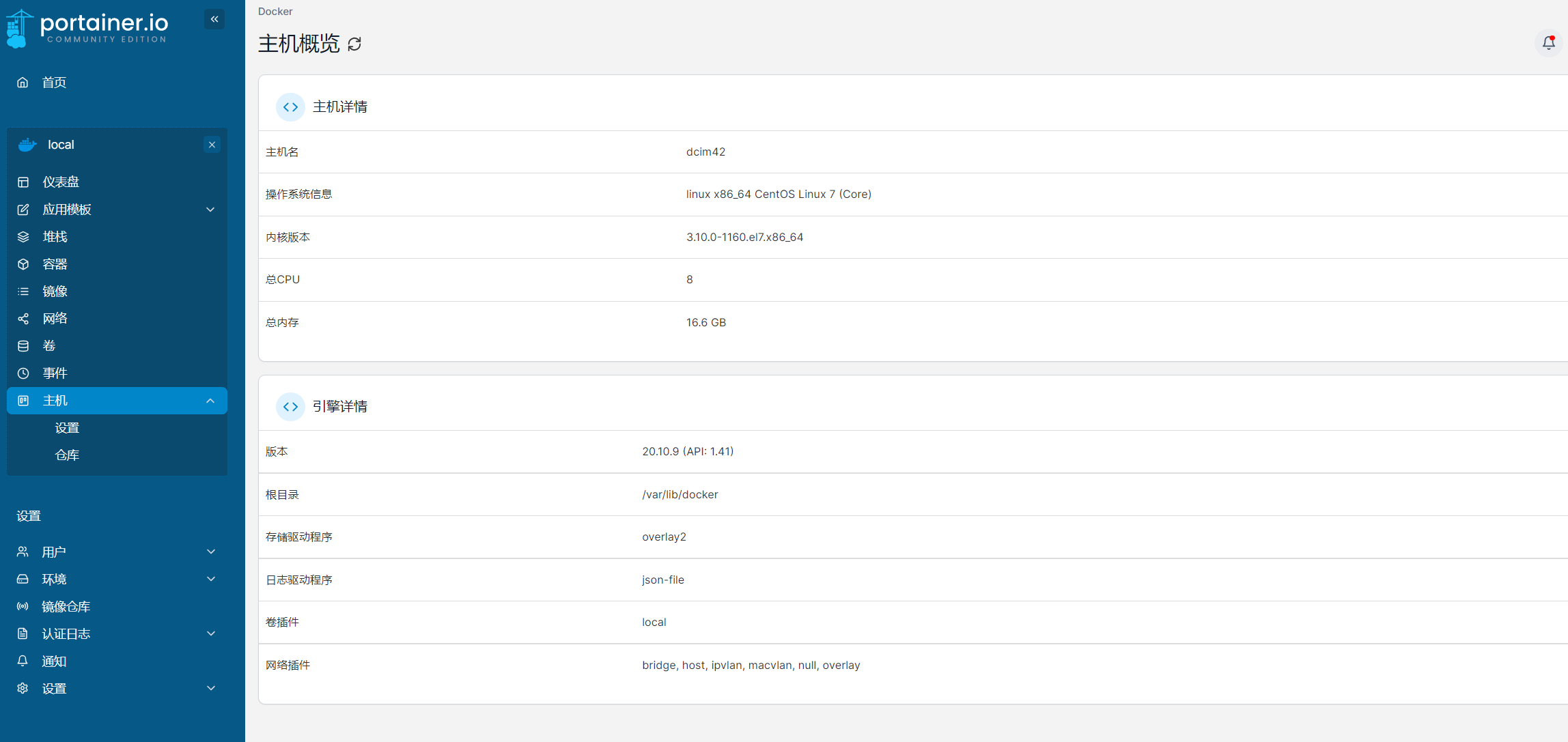
Task: Select 仓库 under the 主机 menu
Action: point(67,455)
